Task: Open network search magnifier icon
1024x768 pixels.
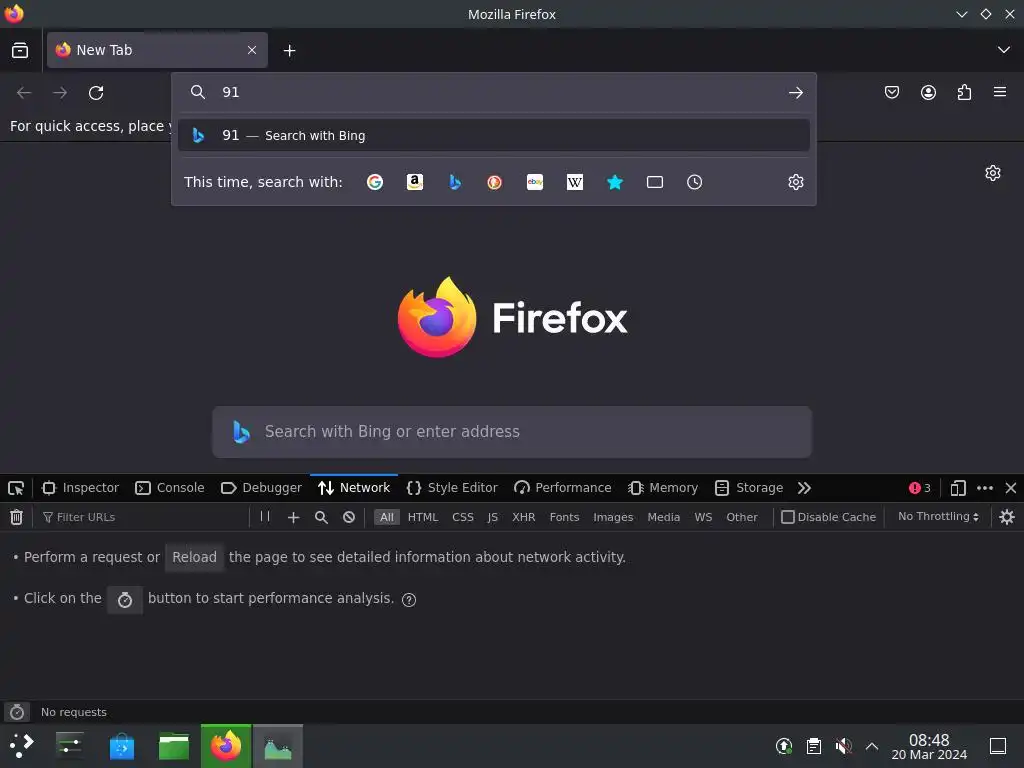Action: point(321,517)
